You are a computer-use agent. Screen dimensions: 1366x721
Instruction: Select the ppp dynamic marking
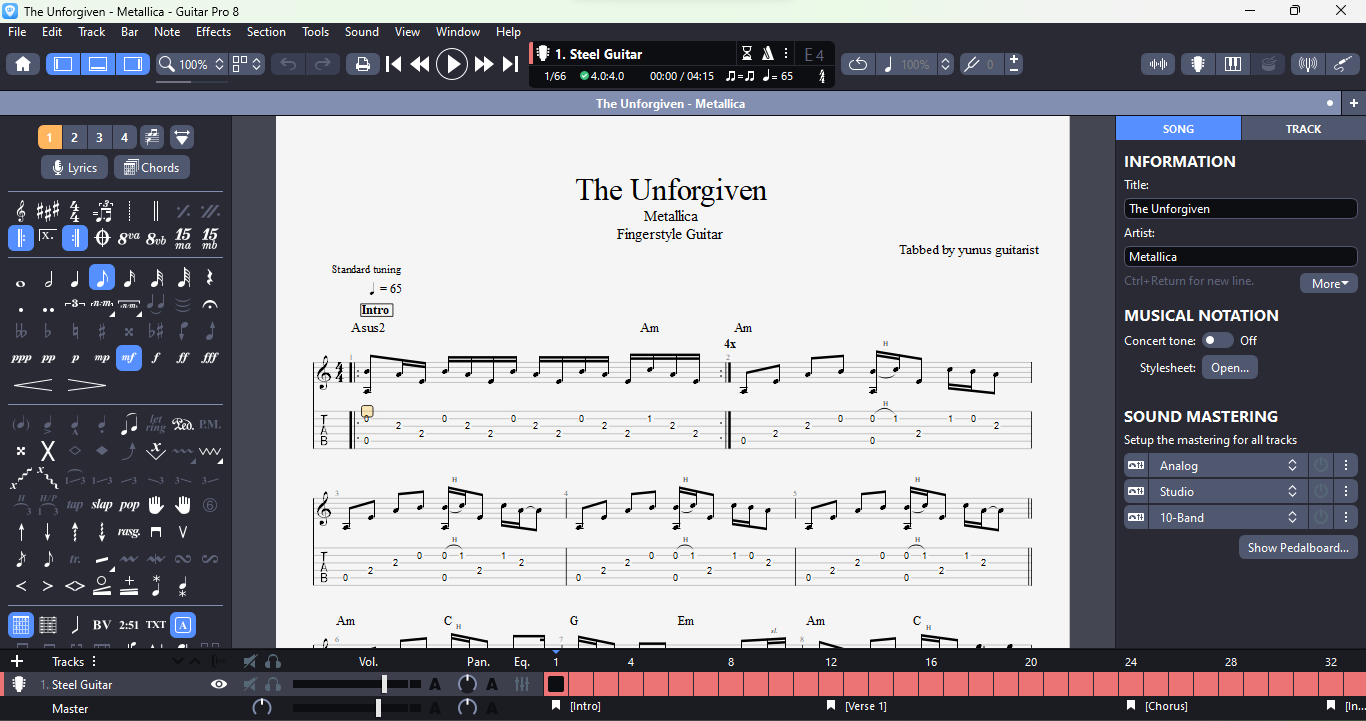(x=21, y=358)
